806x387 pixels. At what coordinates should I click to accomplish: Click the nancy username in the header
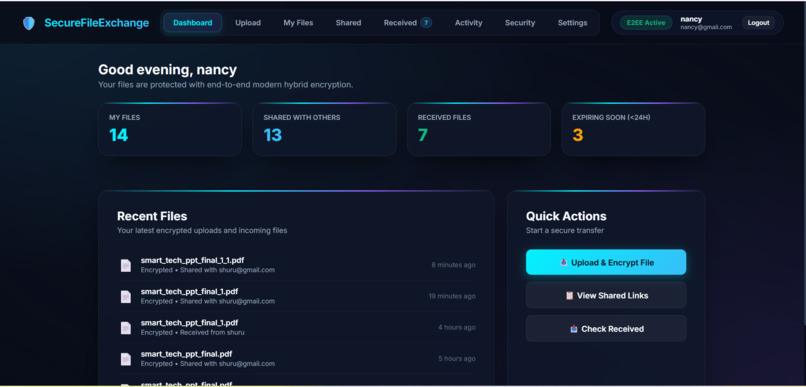click(691, 19)
